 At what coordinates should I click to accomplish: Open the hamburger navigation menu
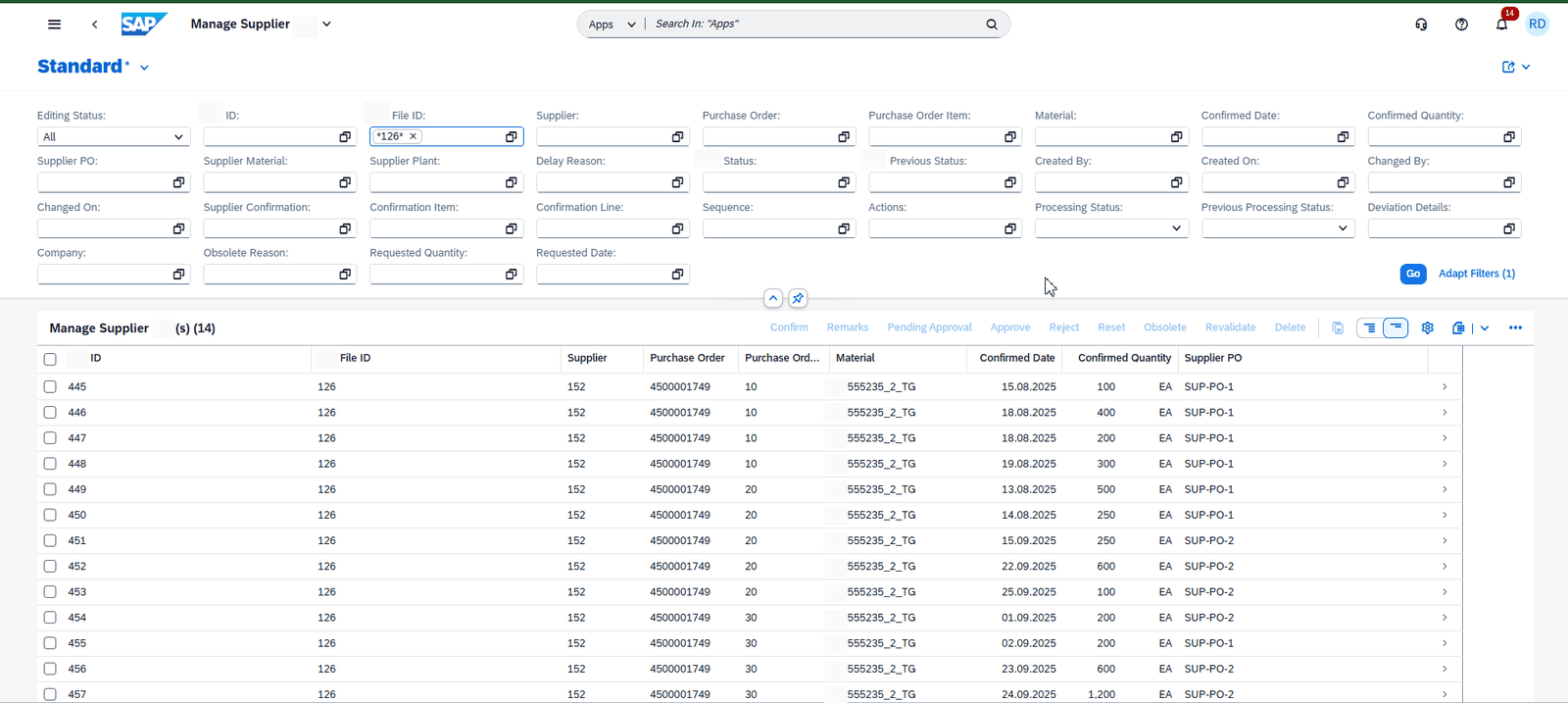pos(55,25)
